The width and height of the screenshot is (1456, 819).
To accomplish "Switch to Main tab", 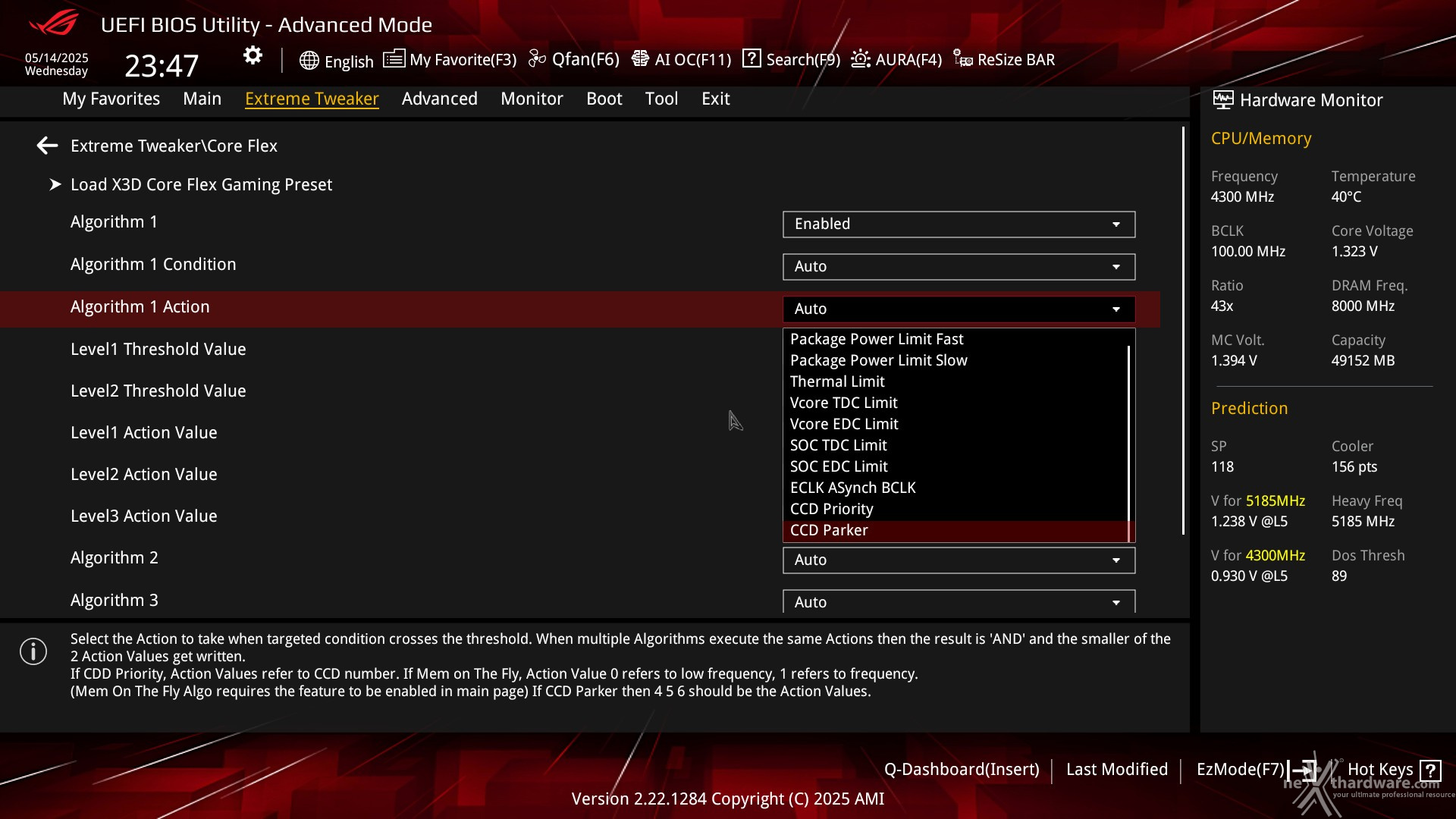I will click(202, 99).
